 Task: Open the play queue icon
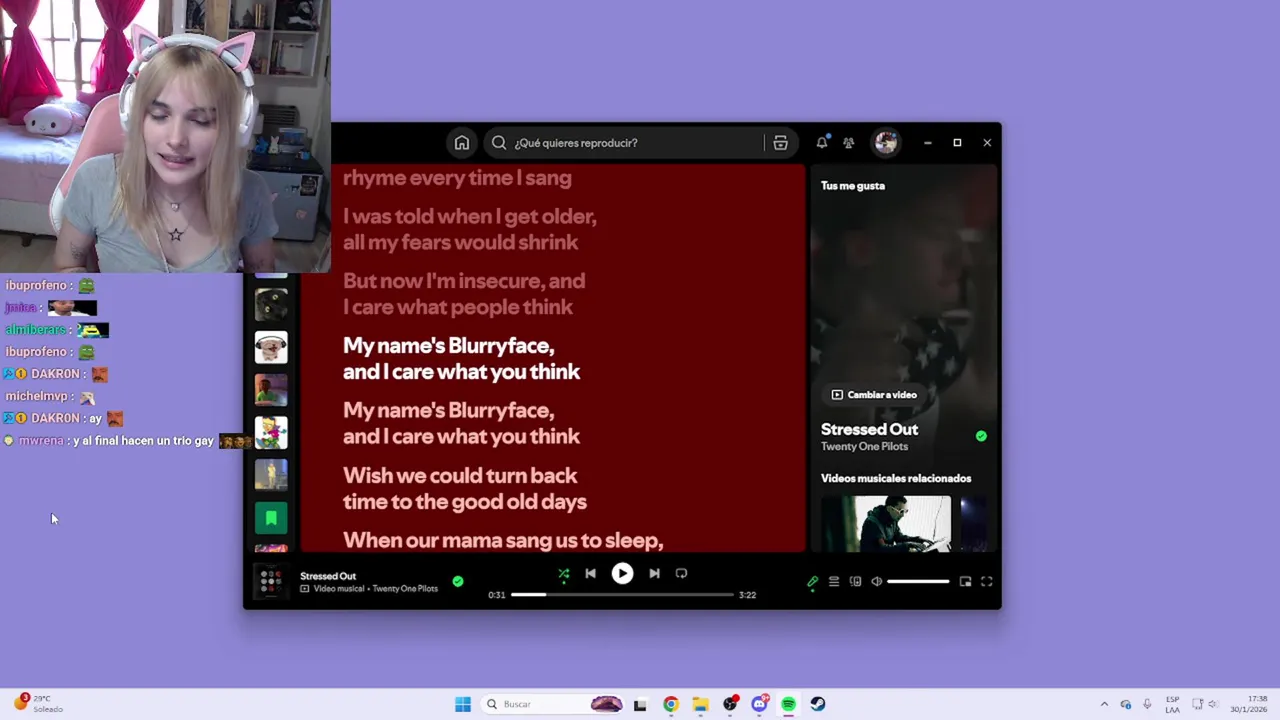pyautogui.click(x=834, y=582)
